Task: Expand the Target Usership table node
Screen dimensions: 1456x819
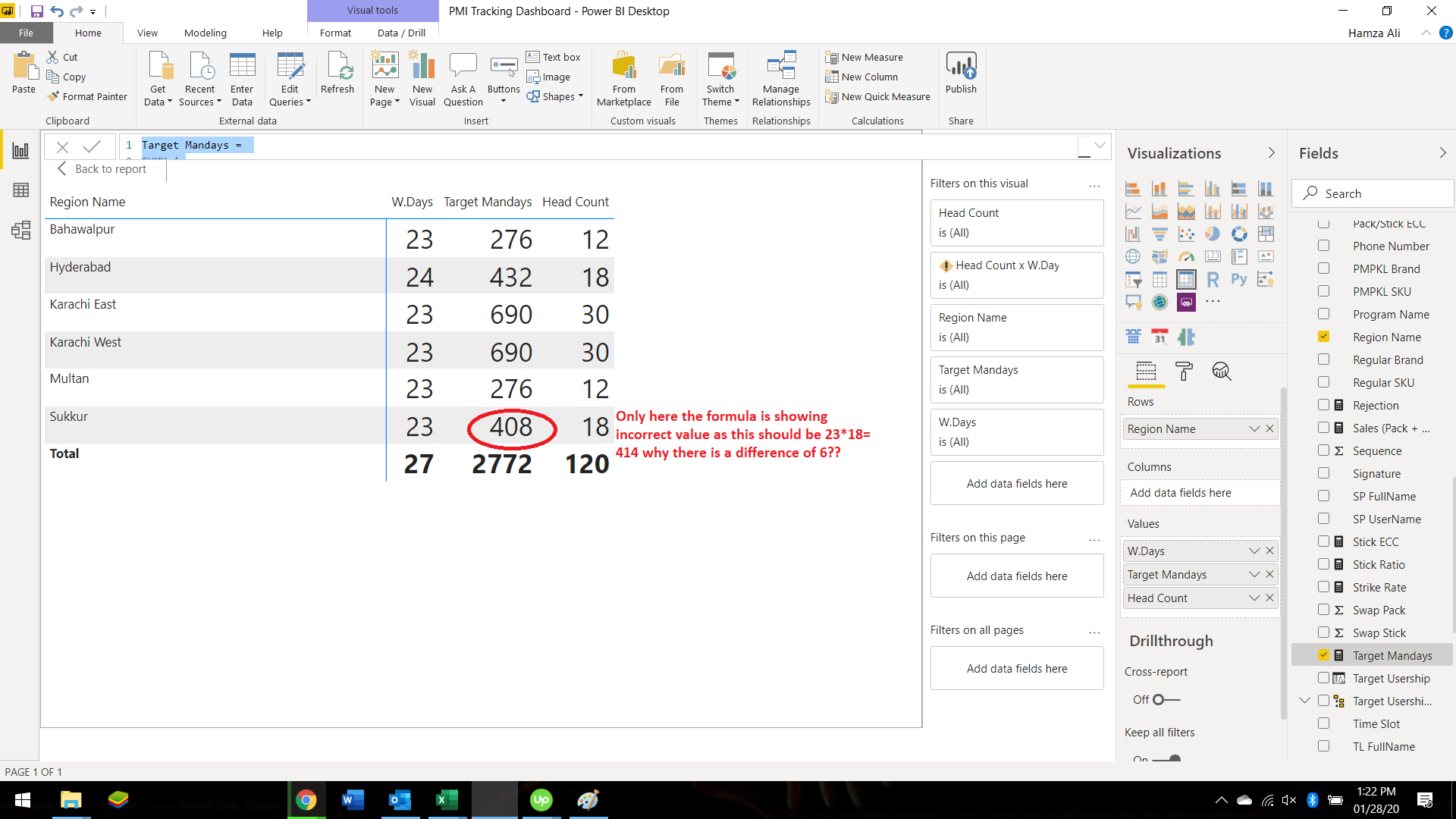Action: (1304, 701)
